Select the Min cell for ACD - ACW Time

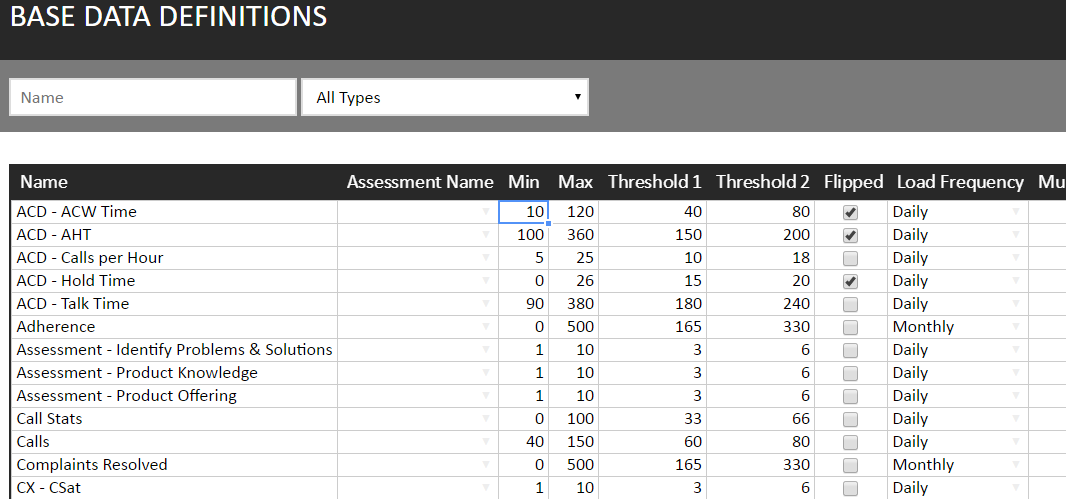[x=523, y=212]
